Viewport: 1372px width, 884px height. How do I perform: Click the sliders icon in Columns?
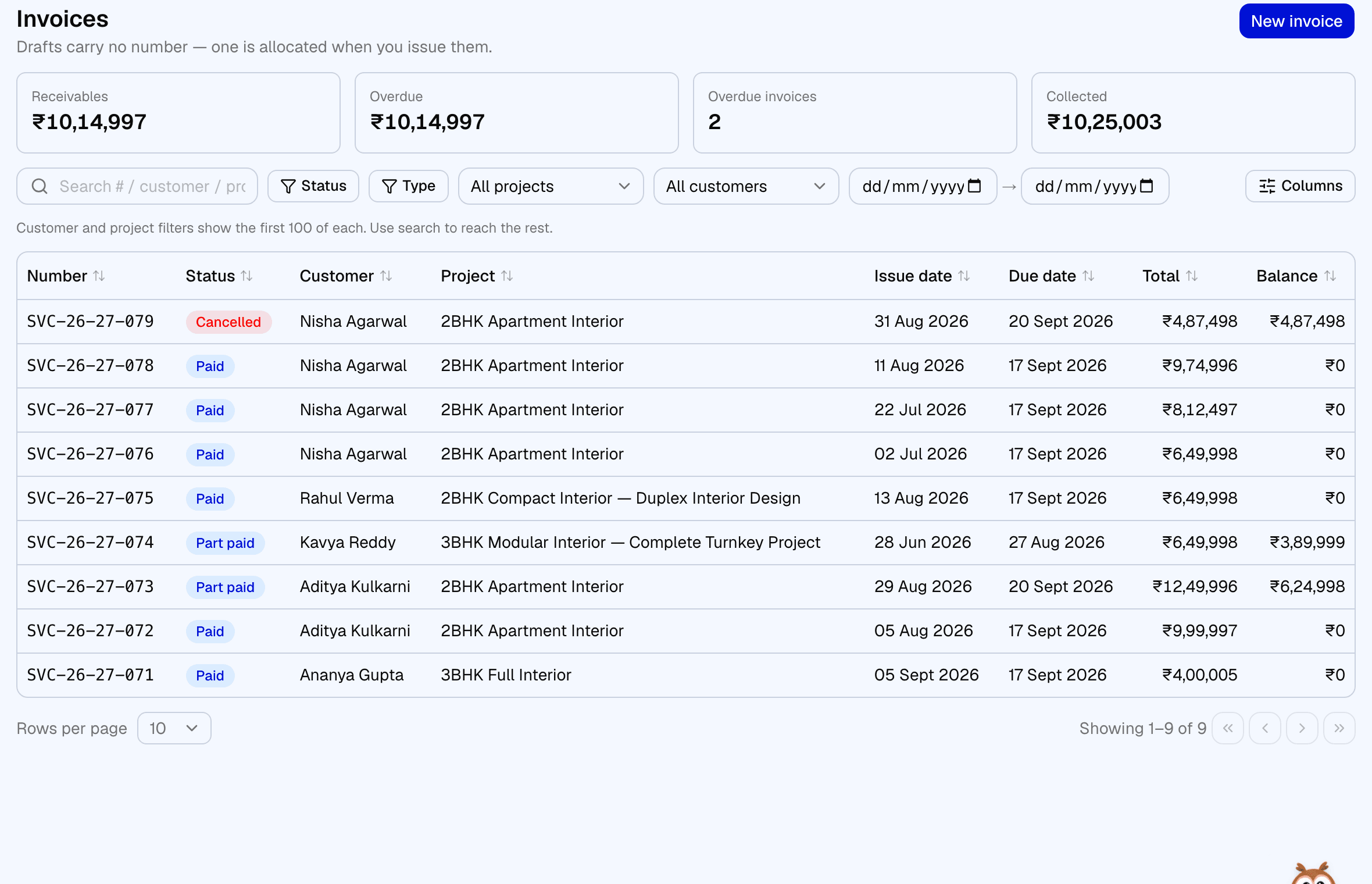1267,186
